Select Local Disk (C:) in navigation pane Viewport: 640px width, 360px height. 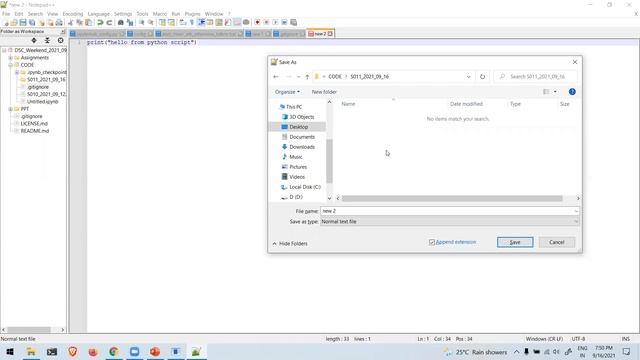pos(304,187)
